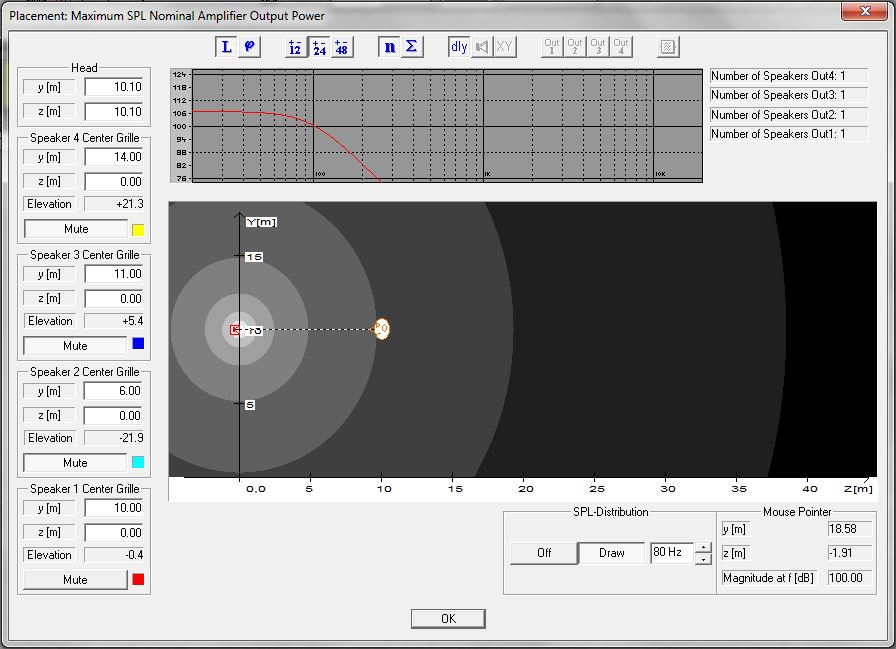Mute Speaker 3 Center Grille

click(75, 346)
